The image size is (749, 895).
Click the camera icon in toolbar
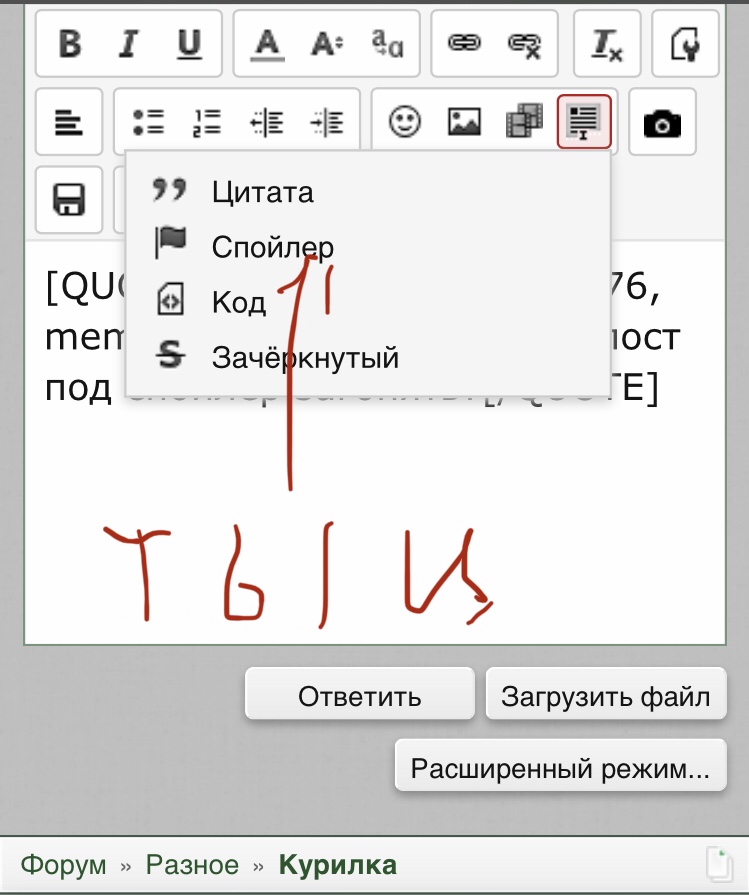(x=662, y=124)
